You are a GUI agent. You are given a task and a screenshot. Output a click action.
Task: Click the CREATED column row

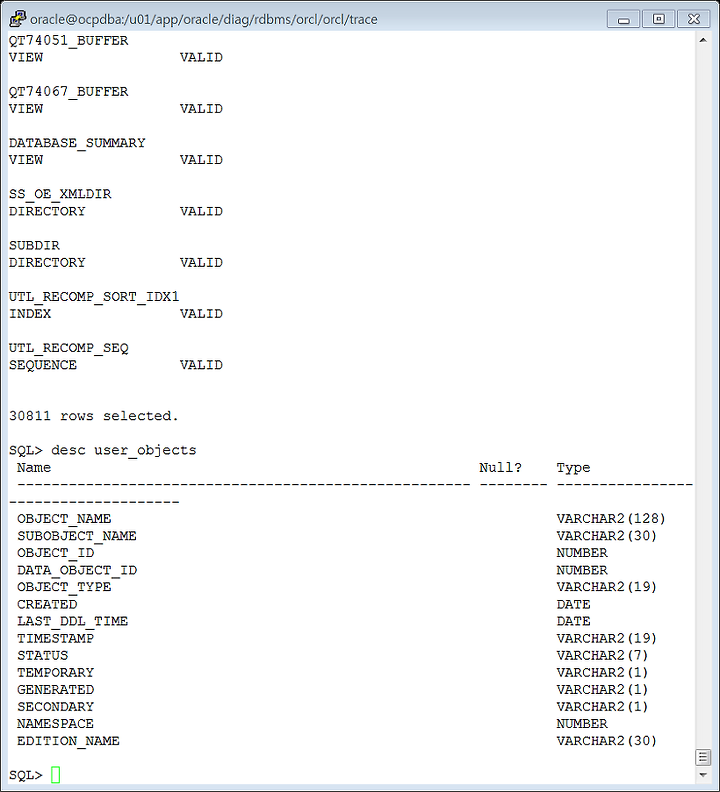coord(304,604)
